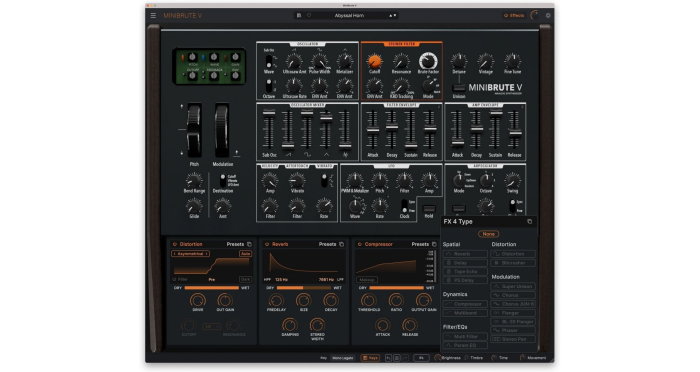
Task: Toggle the Distortion effect power button
Action: coord(175,244)
